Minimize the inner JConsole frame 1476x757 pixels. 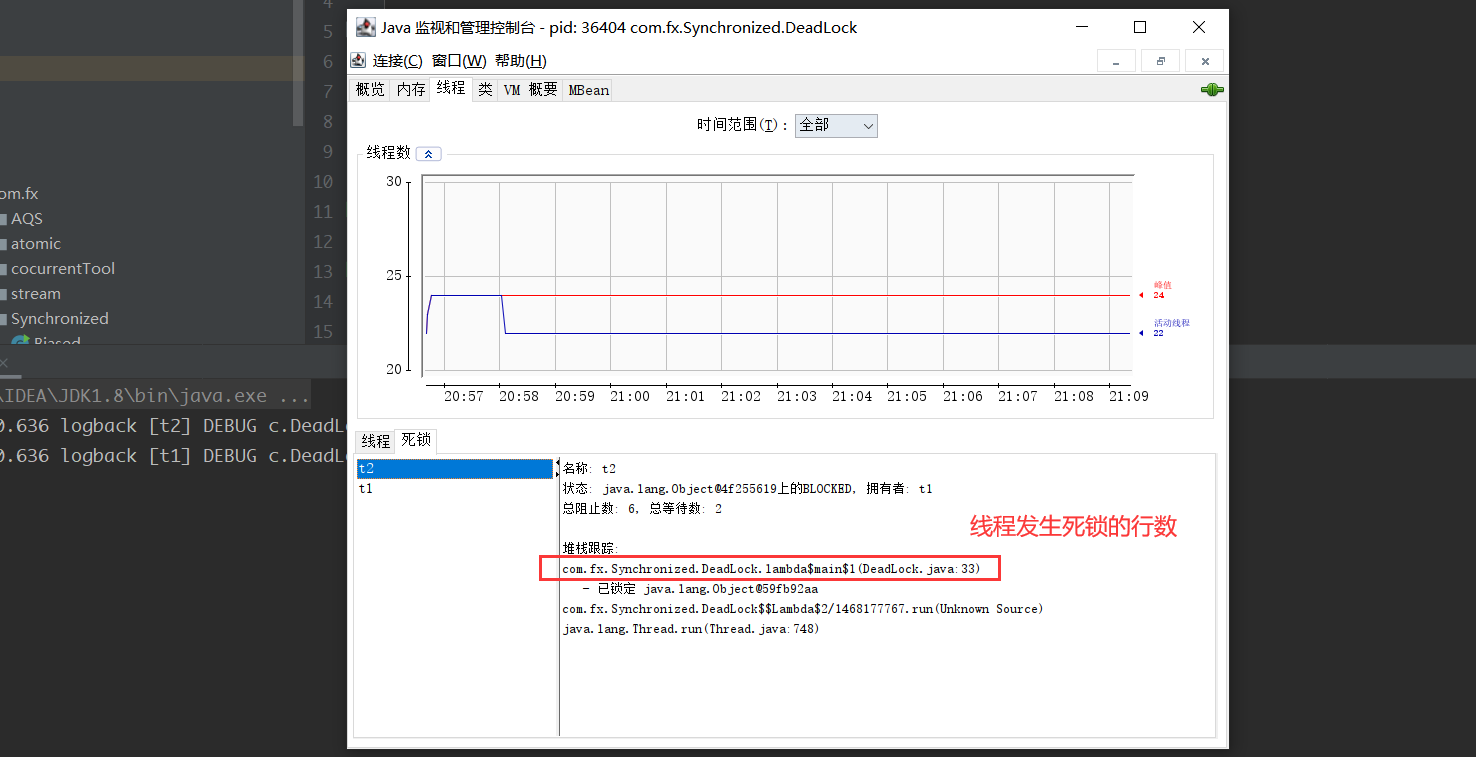pos(1116,61)
